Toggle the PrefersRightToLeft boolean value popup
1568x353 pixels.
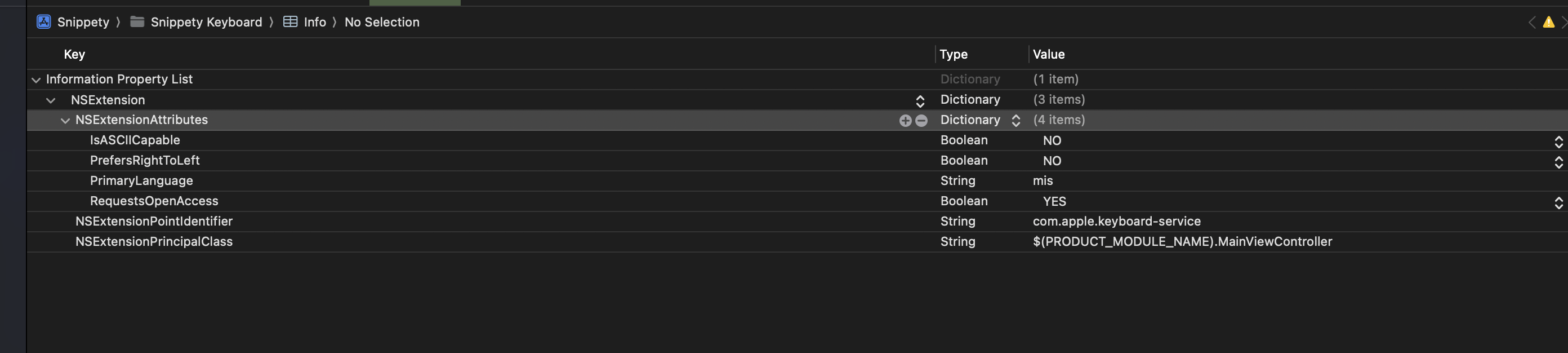point(1558,162)
